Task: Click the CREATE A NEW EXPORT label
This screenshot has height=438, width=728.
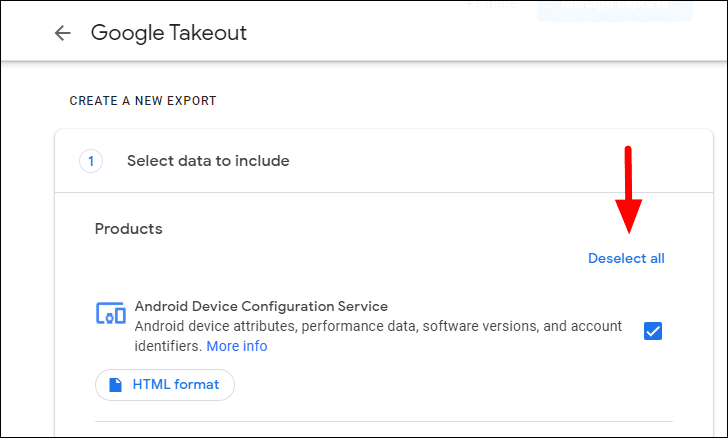Action: point(143,101)
